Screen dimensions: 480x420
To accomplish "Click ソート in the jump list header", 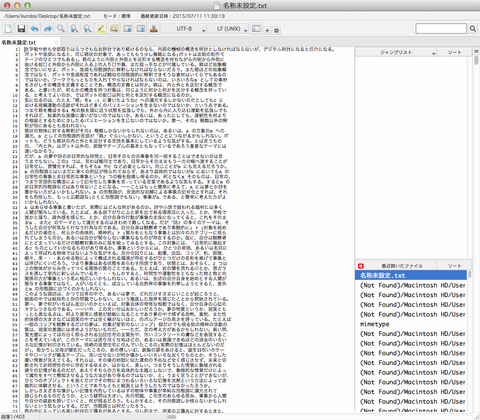I will point(454,52).
